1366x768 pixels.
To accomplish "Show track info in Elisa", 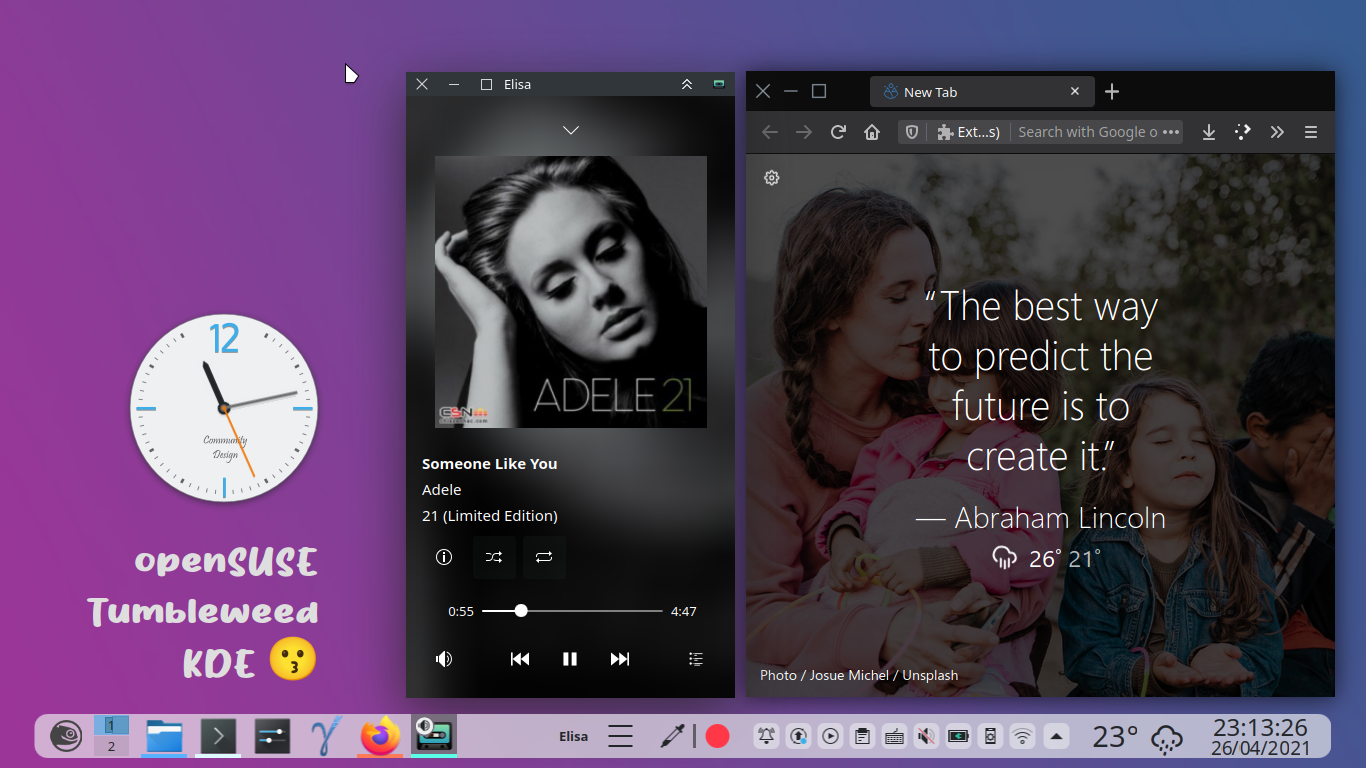I will (x=444, y=558).
